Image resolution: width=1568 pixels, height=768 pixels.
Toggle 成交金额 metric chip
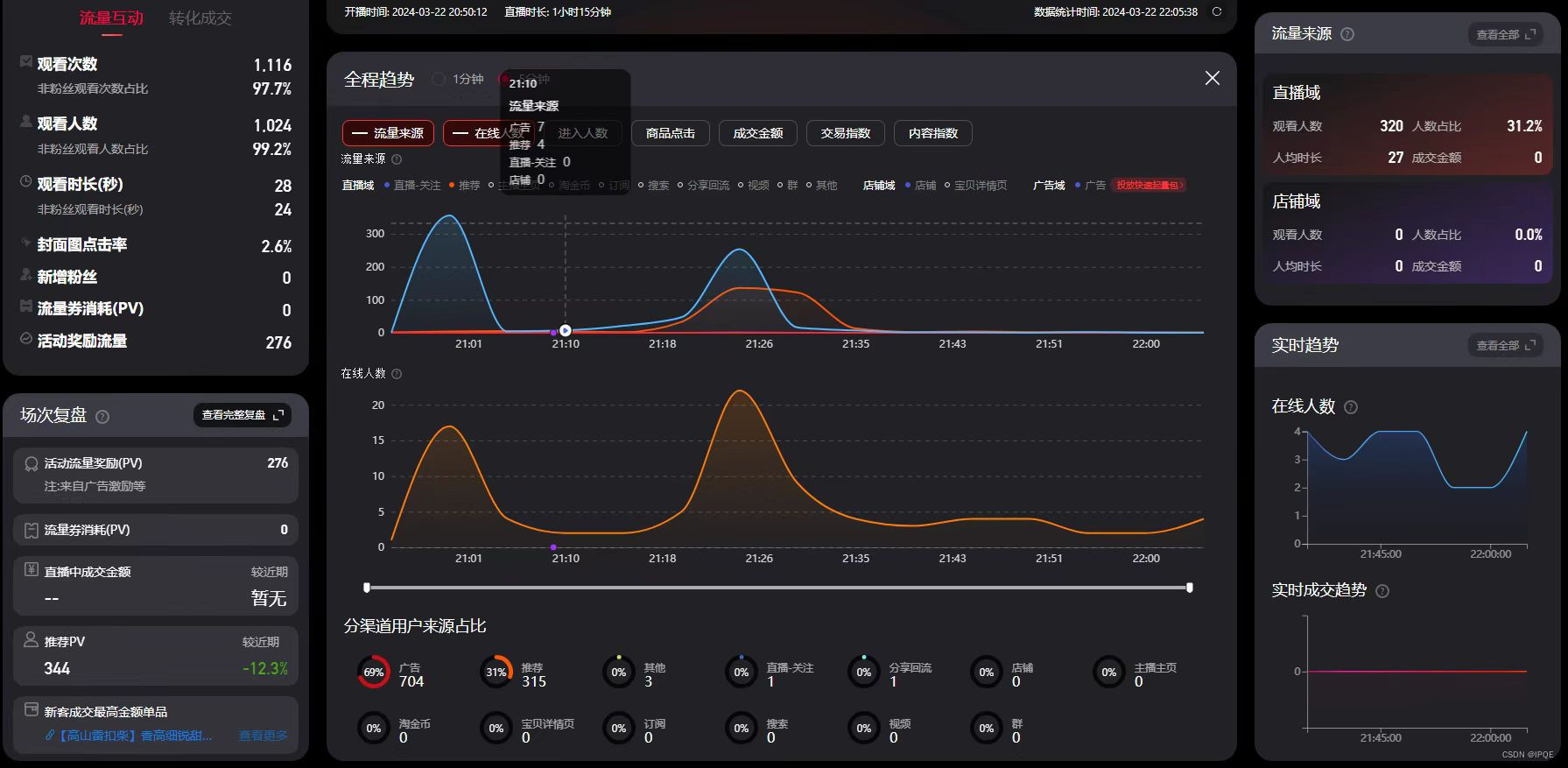[758, 133]
